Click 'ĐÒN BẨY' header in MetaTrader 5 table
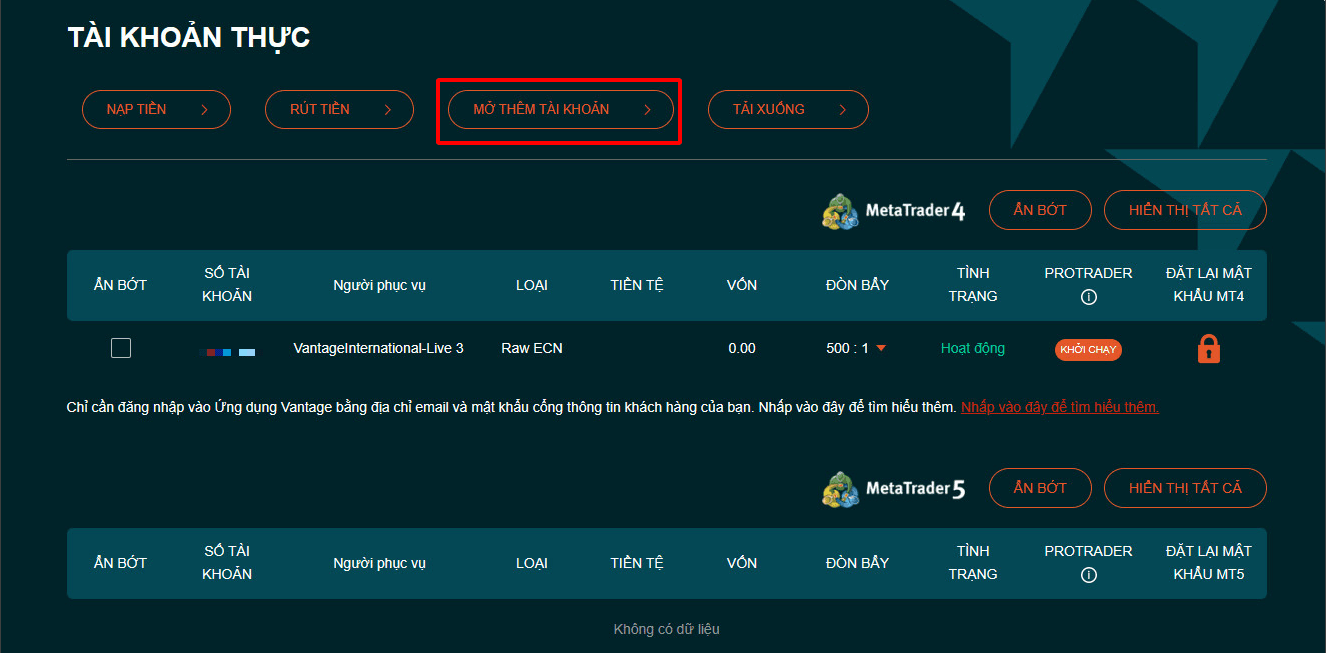This screenshot has height=653, width=1326. coord(857,563)
